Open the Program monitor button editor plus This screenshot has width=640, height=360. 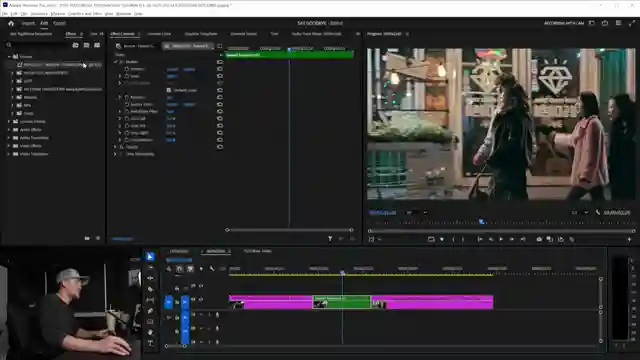[629, 239]
